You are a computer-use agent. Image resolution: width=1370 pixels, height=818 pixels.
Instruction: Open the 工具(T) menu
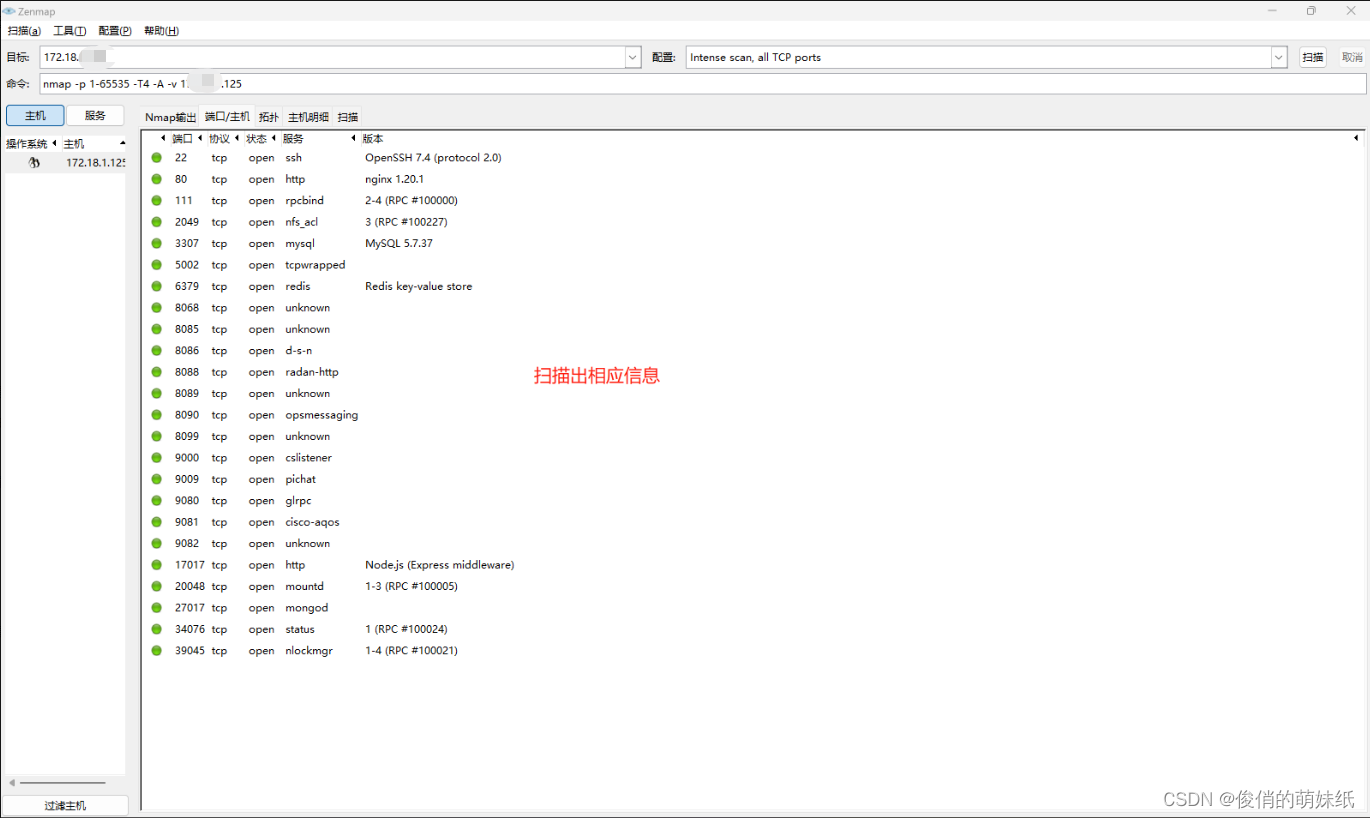(x=70, y=31)
